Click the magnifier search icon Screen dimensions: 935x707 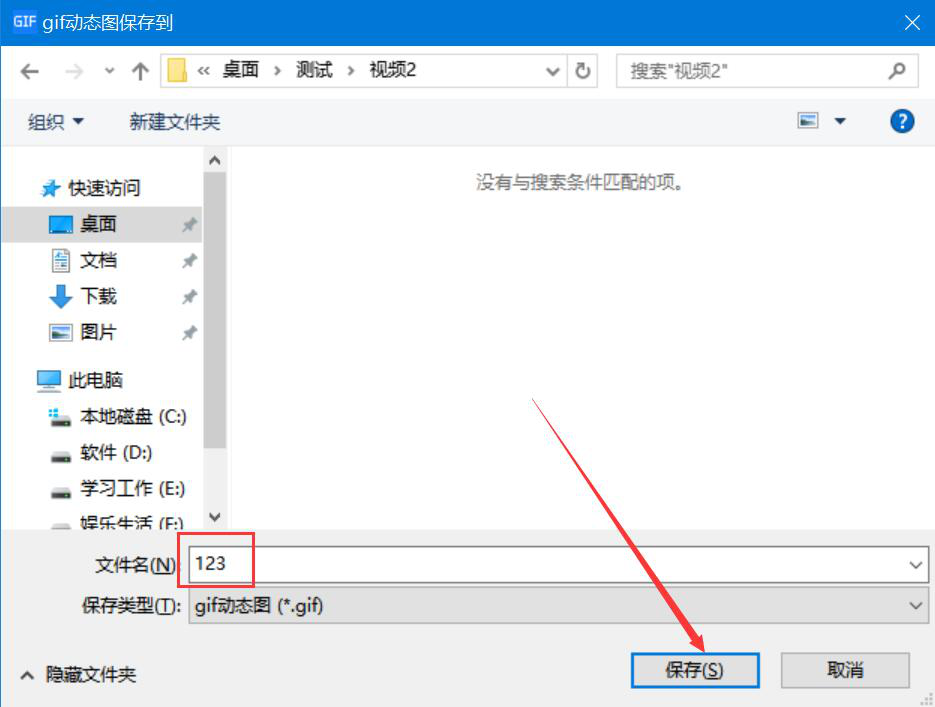(x=897, y=71)
